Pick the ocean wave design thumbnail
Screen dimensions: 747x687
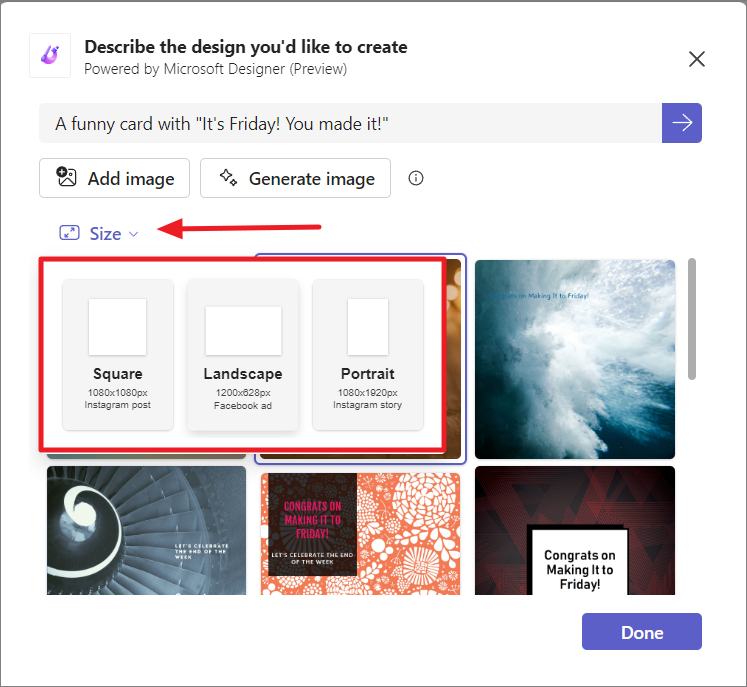click(x=575, y=359)
